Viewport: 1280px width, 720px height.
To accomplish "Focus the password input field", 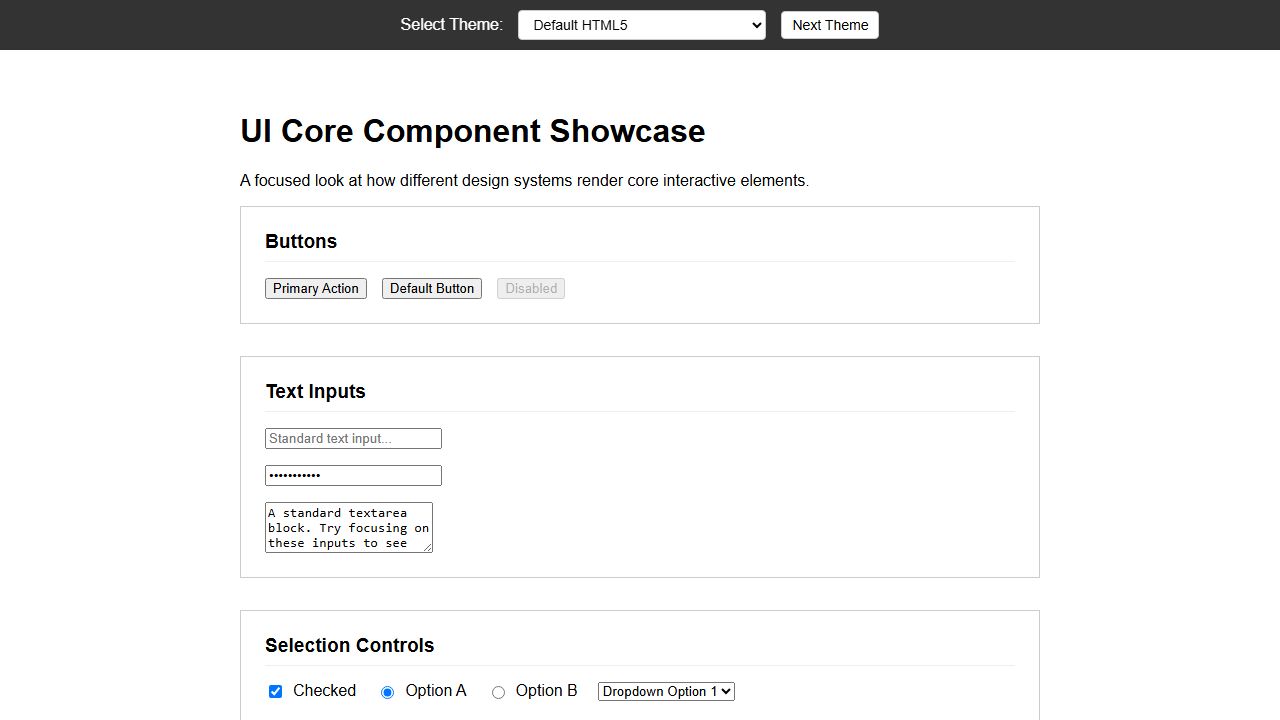I will [x=353, y=475].
